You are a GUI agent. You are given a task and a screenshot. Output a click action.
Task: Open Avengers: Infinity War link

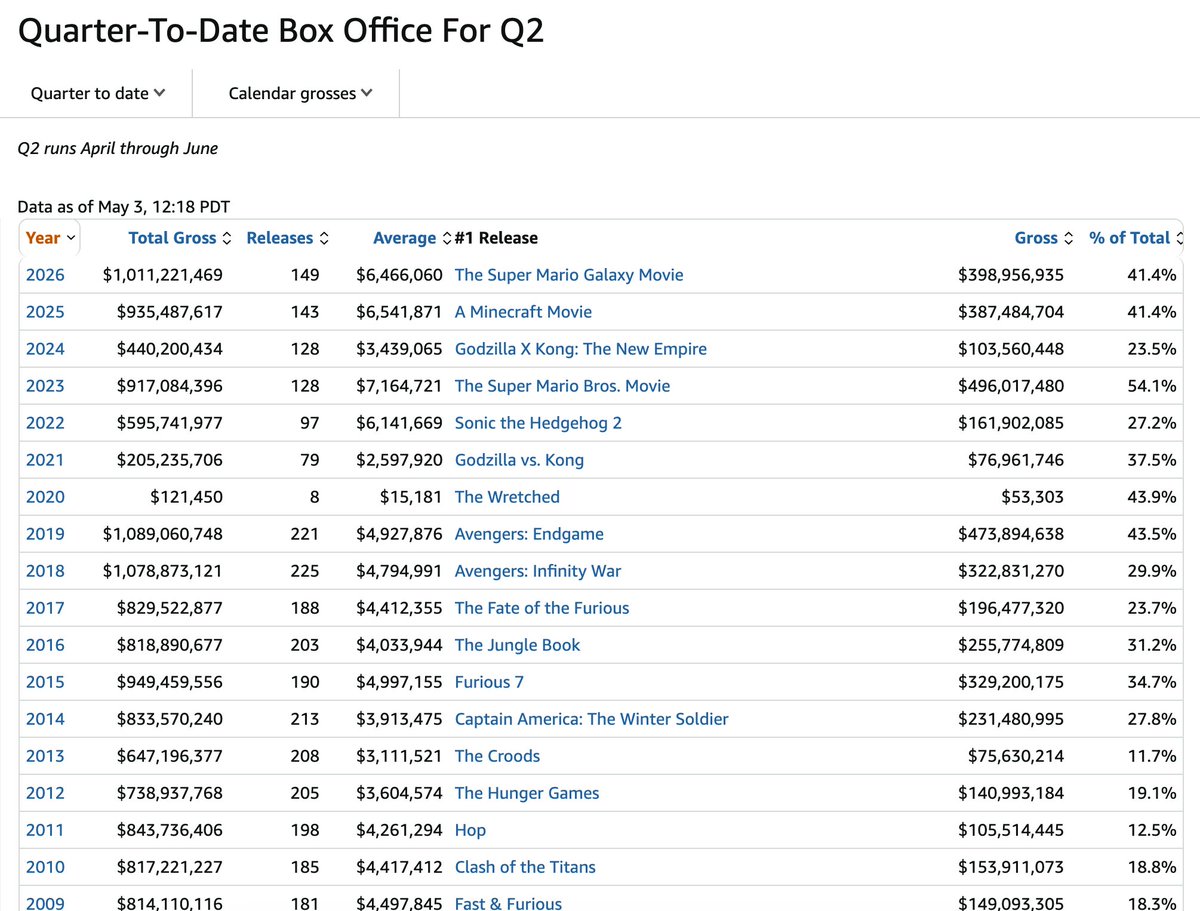pyautogui.click(x=538, y=571)
